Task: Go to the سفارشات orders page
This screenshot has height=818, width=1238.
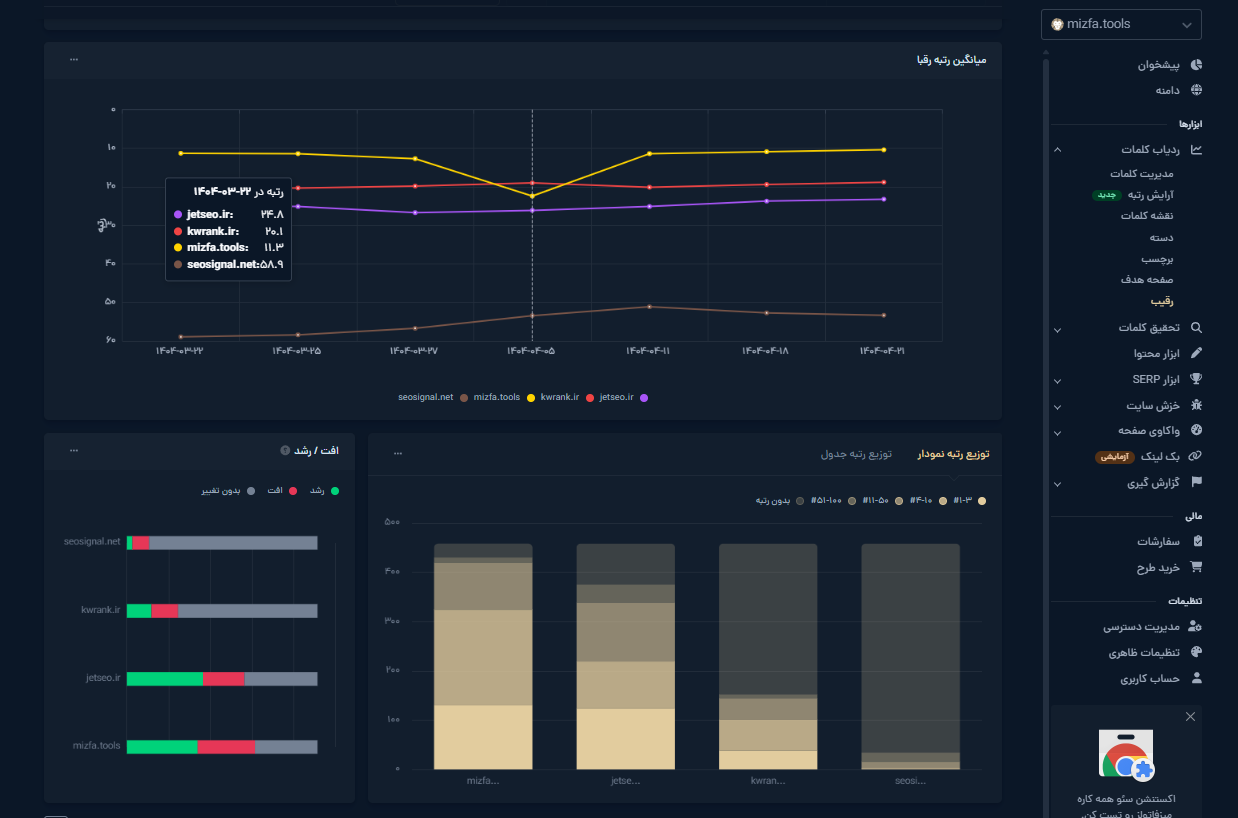Action: coord(1158,541)
